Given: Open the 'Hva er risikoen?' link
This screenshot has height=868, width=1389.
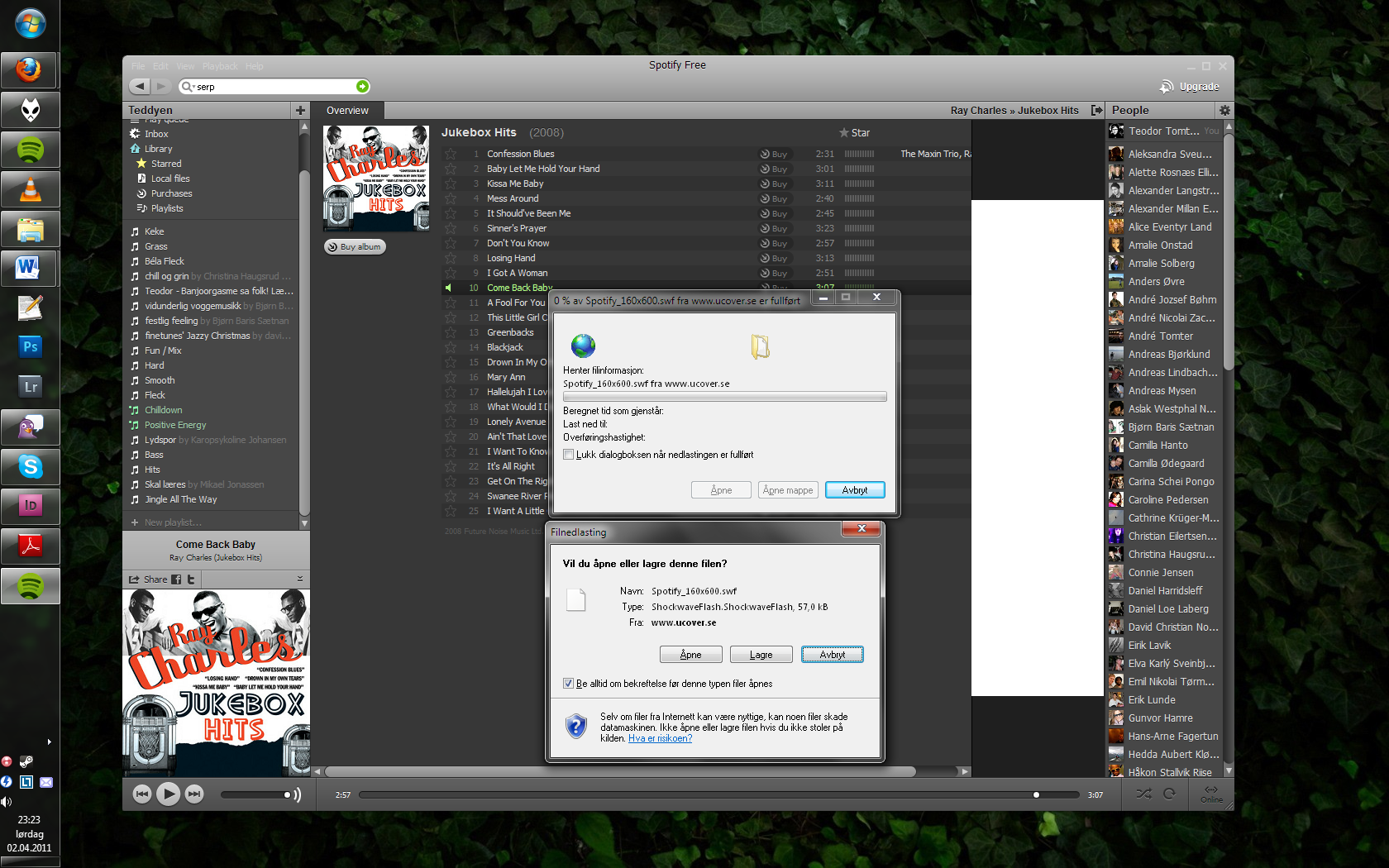Looking at the screenshot, I should tap(660, 738).
